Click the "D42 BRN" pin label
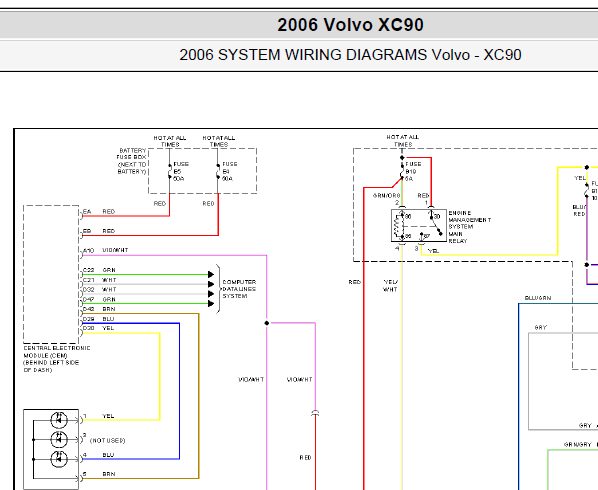Screen dimensions: 598x490 click(99, 309)
